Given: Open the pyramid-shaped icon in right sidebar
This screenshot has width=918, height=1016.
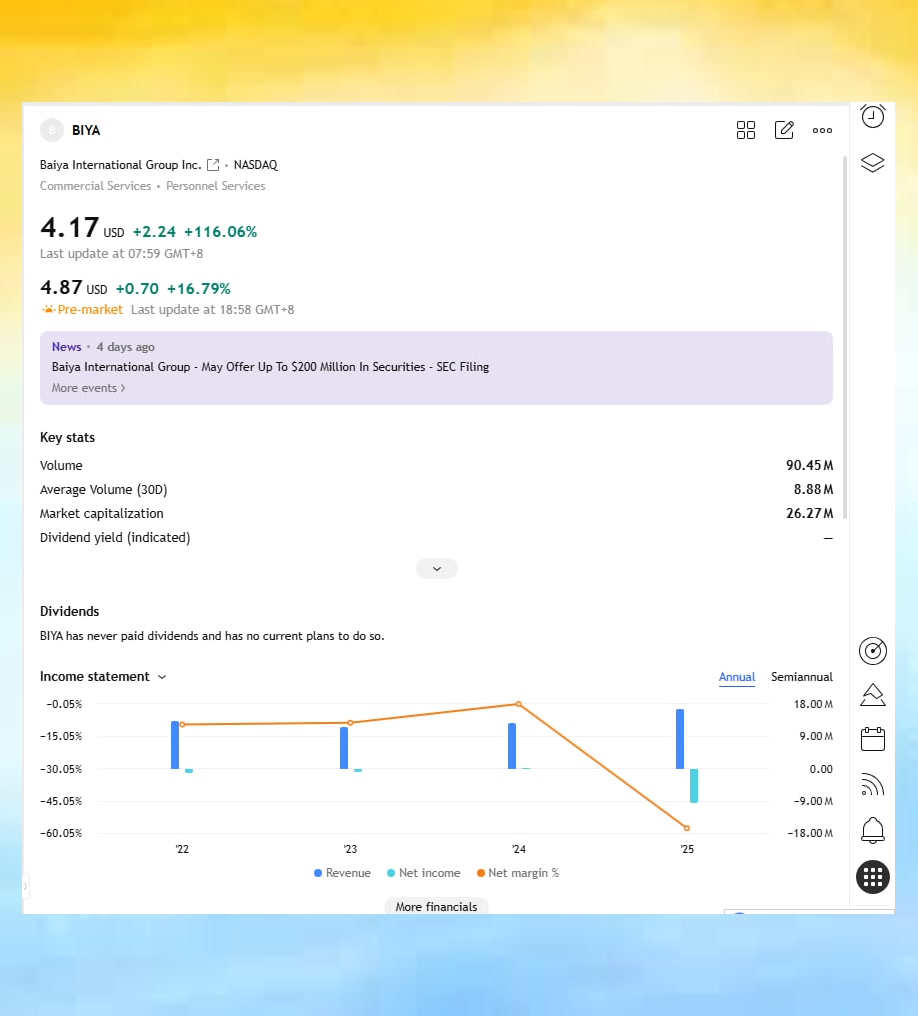Looking at the screenshot, I should (x=873, y=695).
